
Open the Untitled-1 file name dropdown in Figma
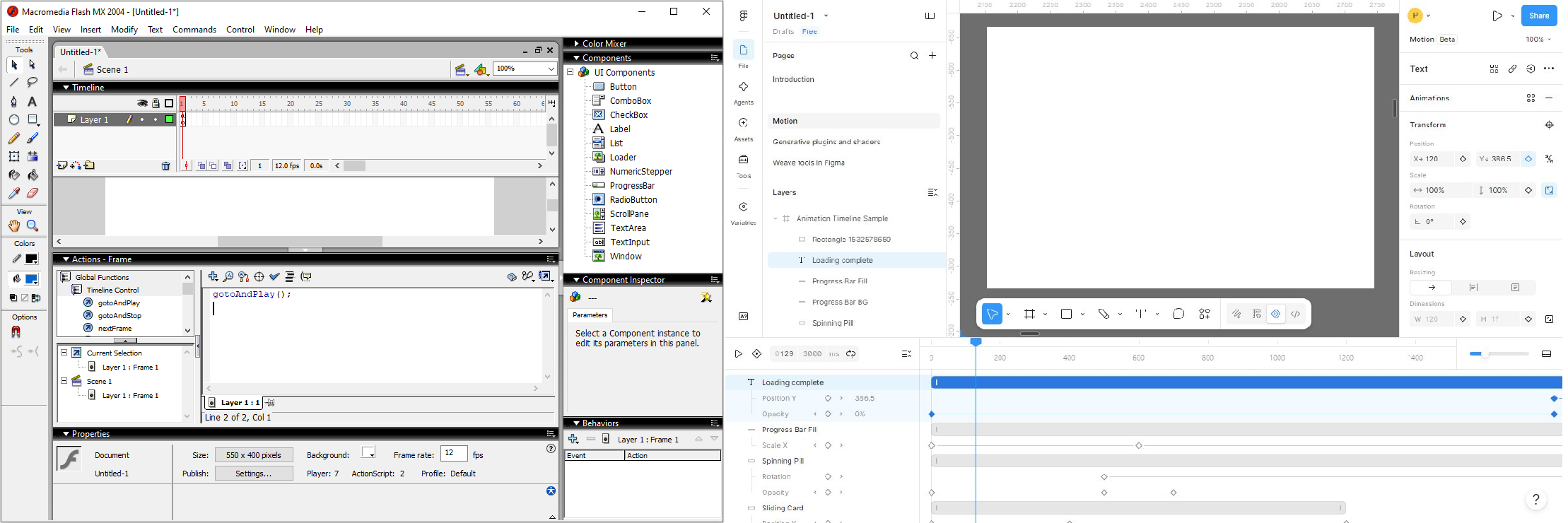click(826, 16)
